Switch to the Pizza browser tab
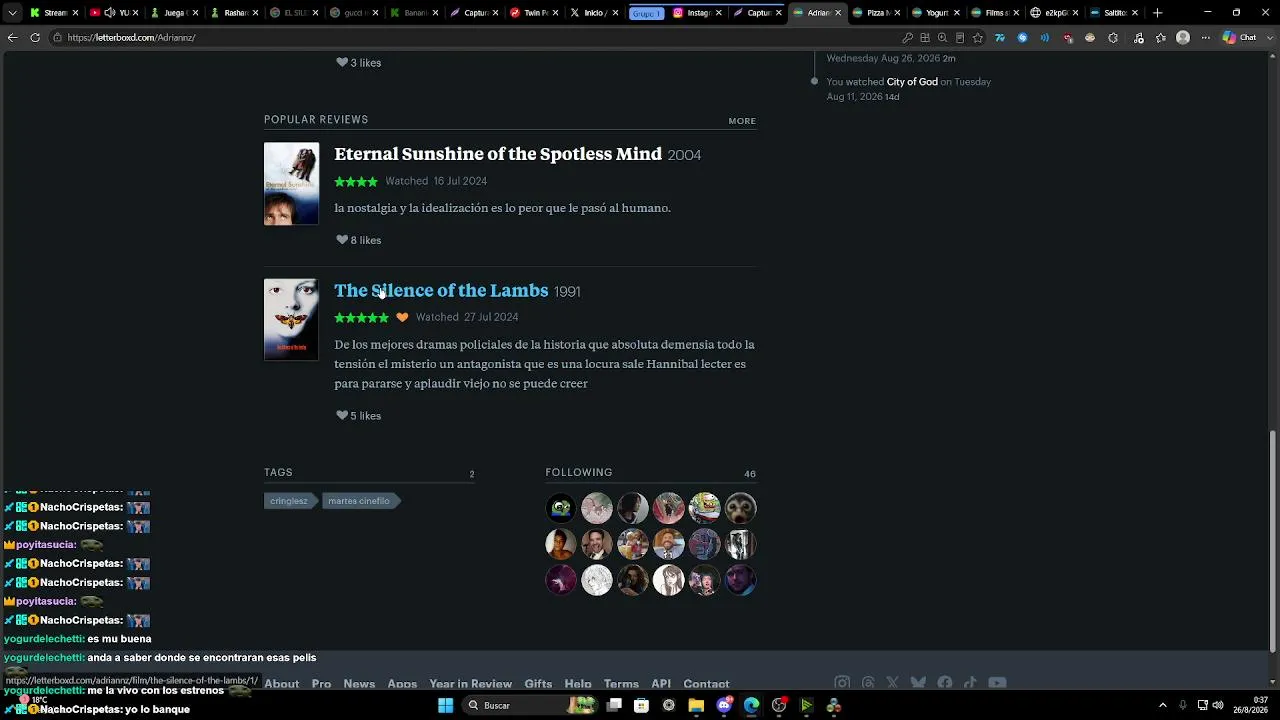The height and width of the screenshot is (720, 1280). (877, 13)
